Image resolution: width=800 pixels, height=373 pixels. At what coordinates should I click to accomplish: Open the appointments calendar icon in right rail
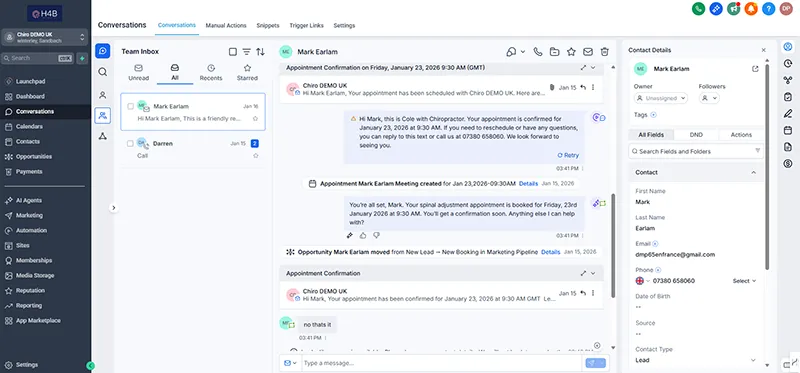point(788,131)
